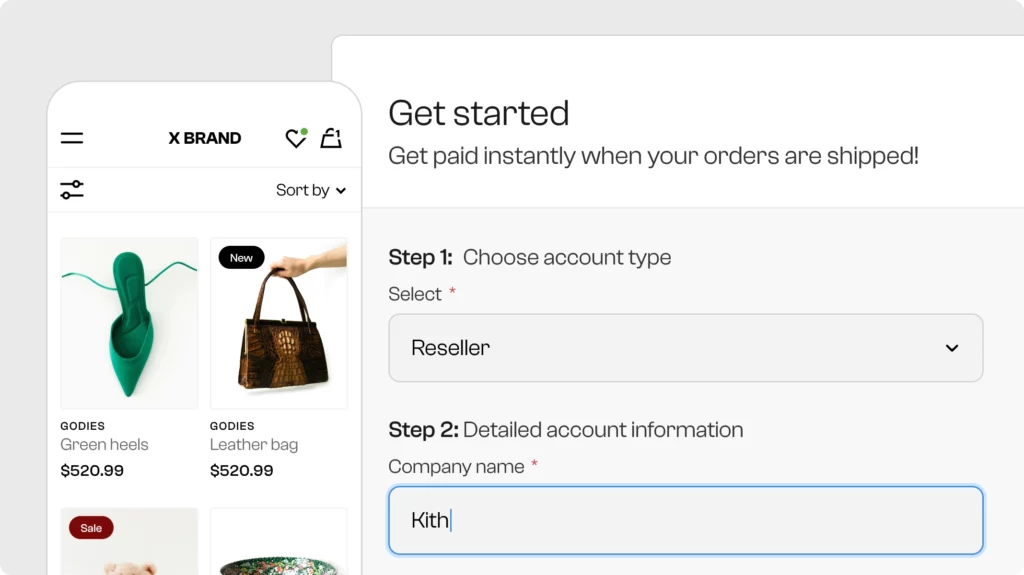Open the leather bag product image
Image resolution: width=1024 pixels, height=575 pixels.
coord(279,323)
